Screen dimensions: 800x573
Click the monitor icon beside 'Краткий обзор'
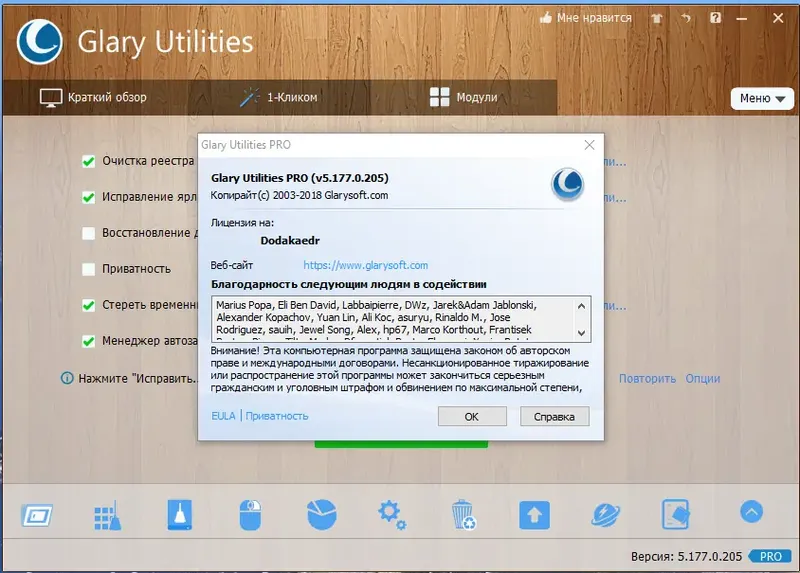click(x=51, y=97)
